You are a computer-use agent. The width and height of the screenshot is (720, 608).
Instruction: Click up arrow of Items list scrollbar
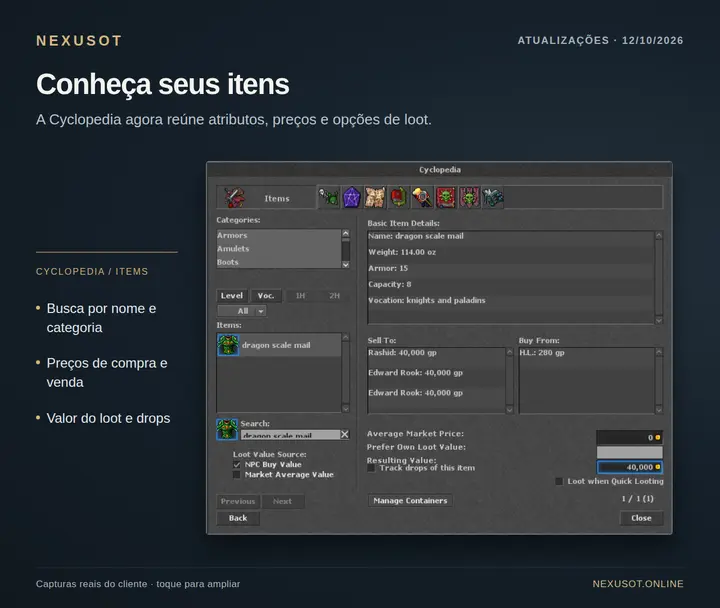point(346,338)
